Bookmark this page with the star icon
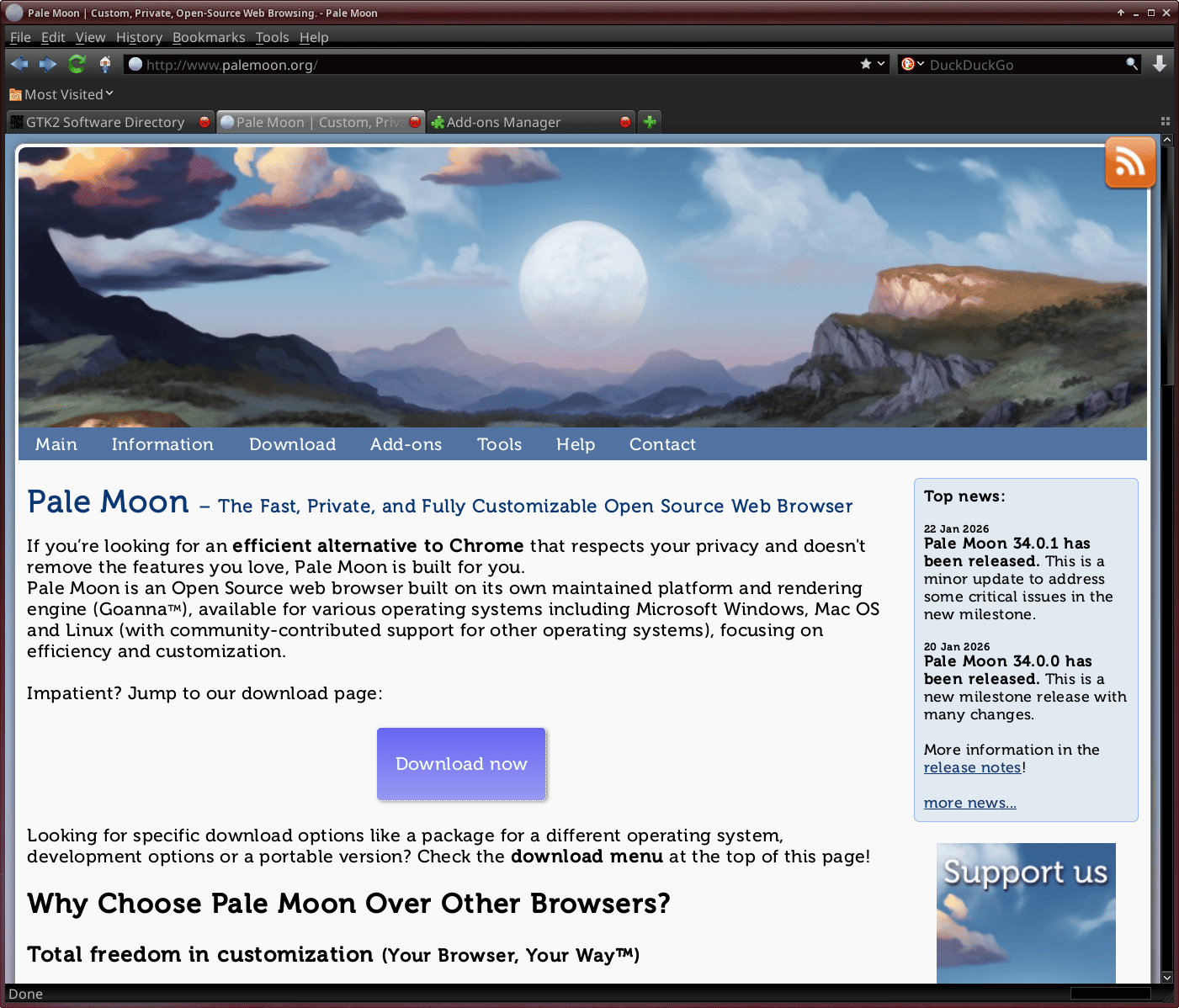The image size is (1179, 1008). click(x=865, y=64)
